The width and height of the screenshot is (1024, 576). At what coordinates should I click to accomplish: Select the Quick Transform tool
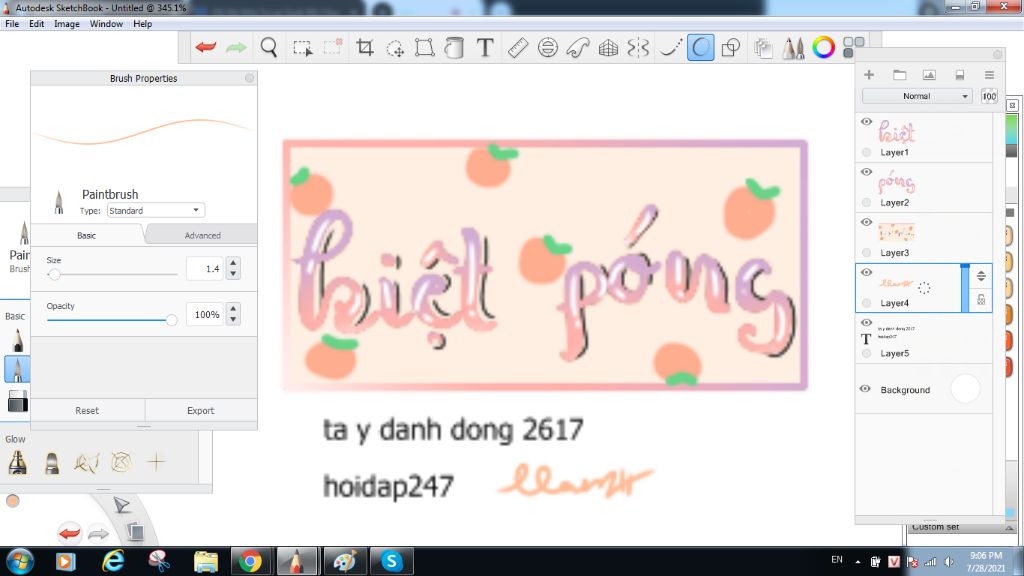pos(395,48)
